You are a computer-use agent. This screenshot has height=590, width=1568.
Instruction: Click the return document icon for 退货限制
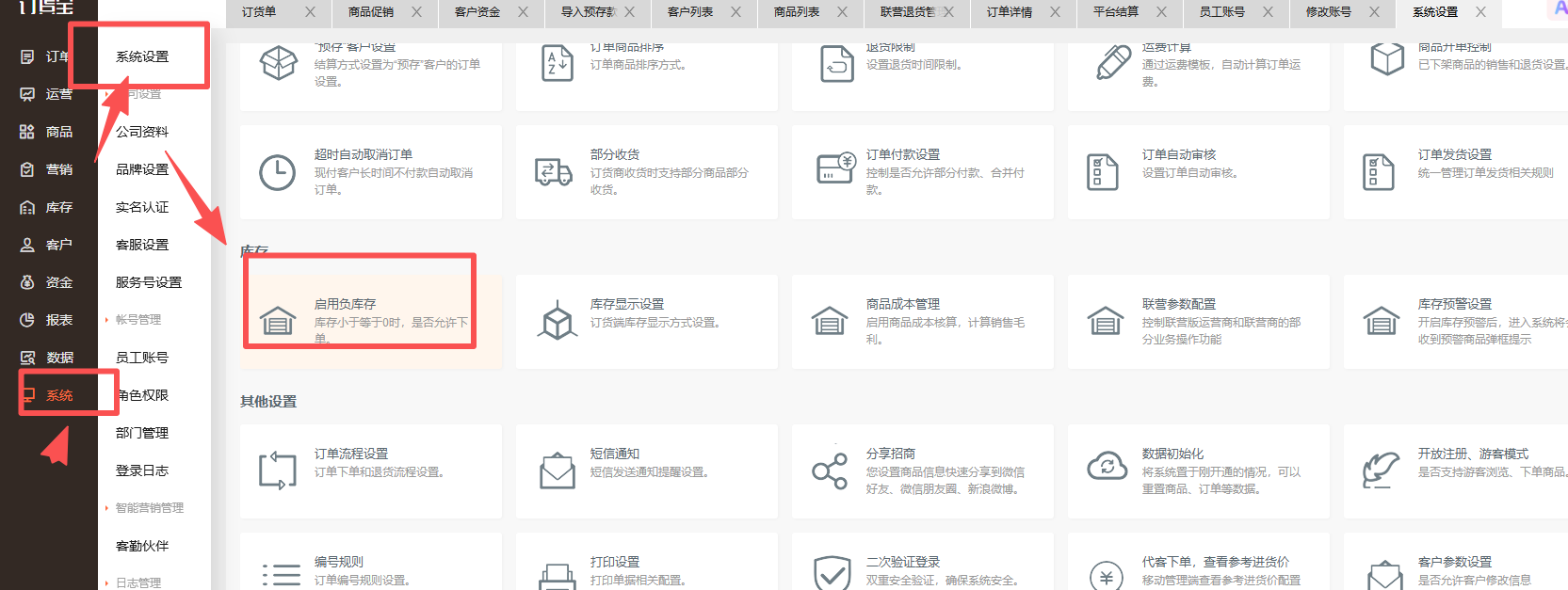(x=837, y=63)
